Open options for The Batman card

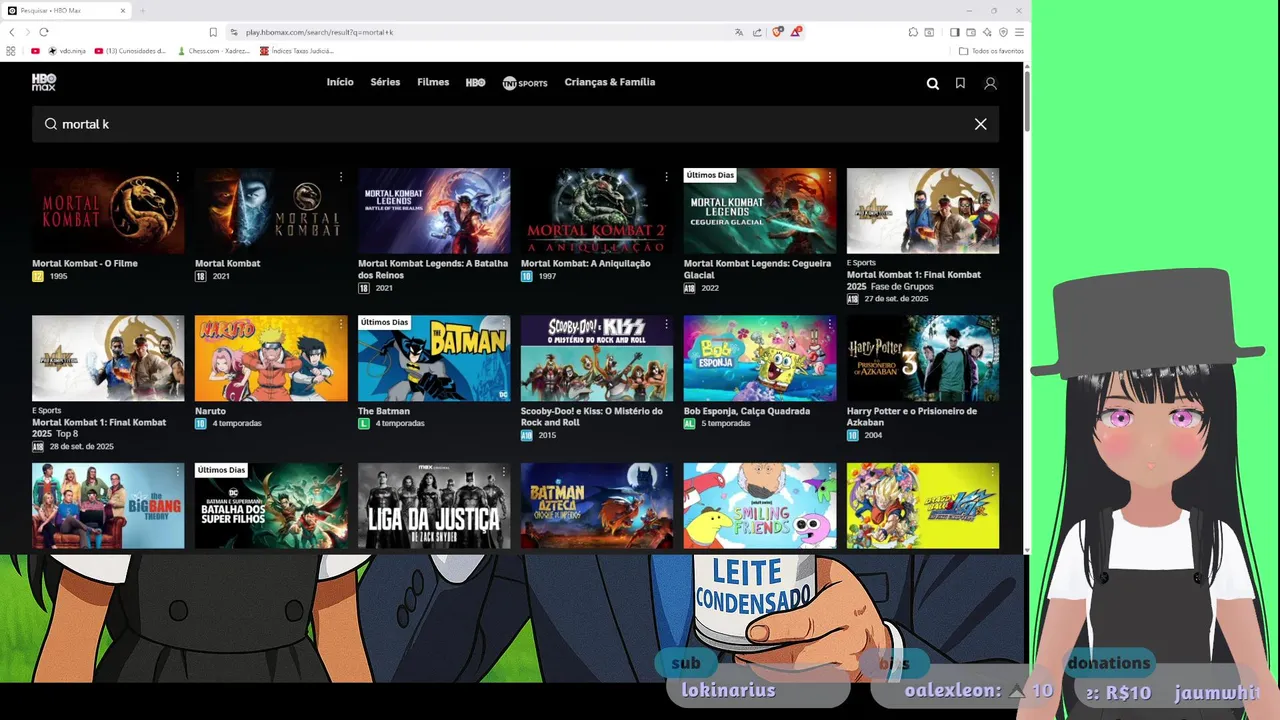point(504,325)
